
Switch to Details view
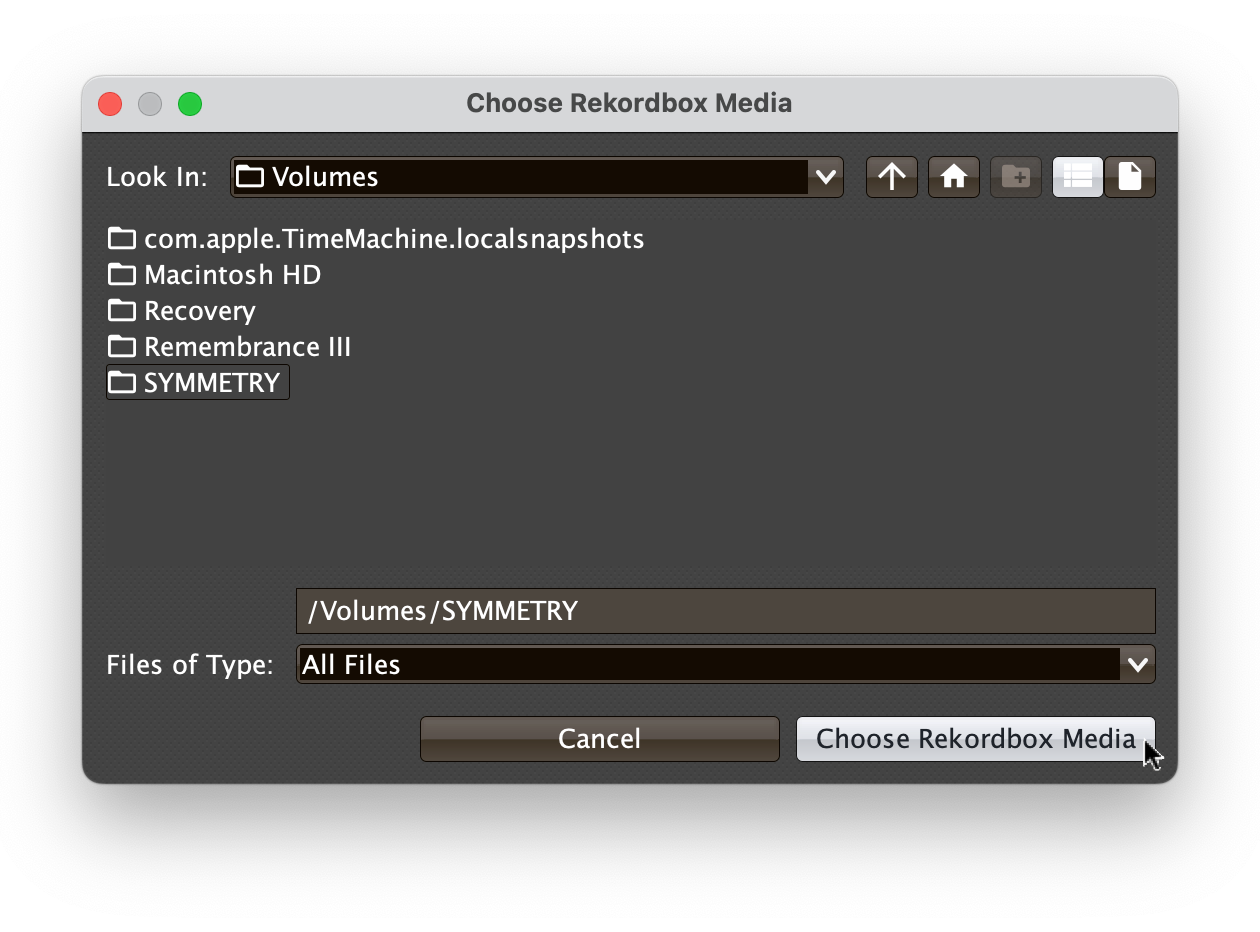pos(1130,177)
